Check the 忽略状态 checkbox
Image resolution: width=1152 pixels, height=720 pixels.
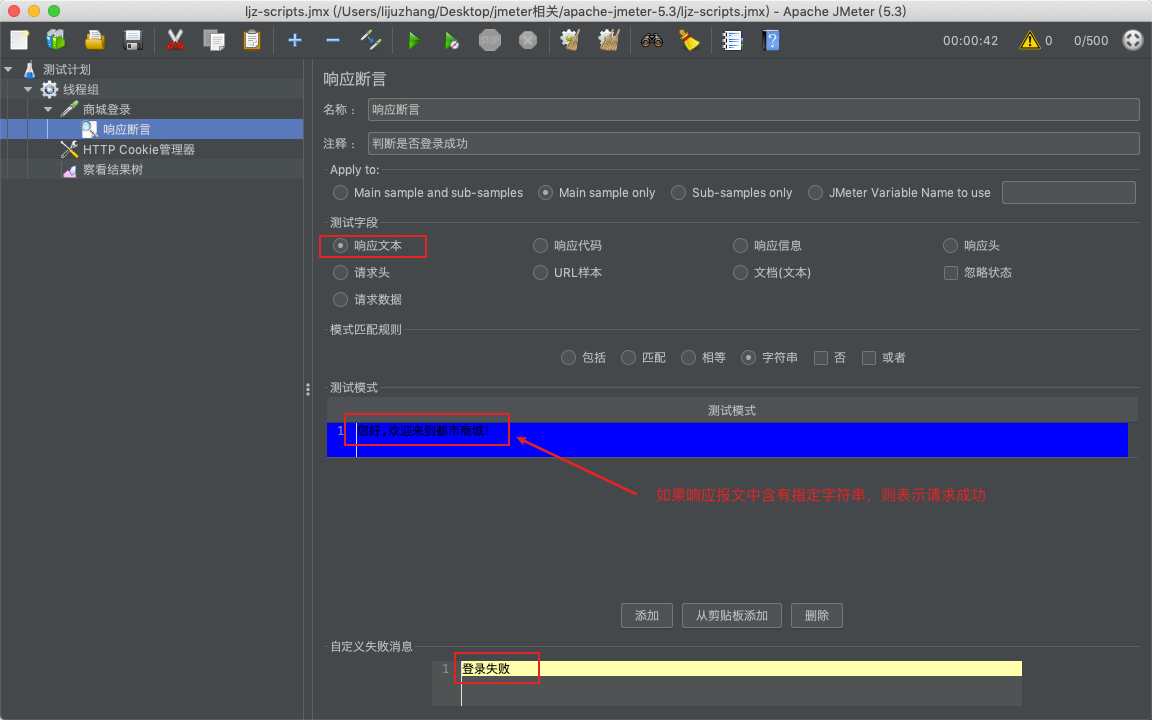(x=951, y=273)
